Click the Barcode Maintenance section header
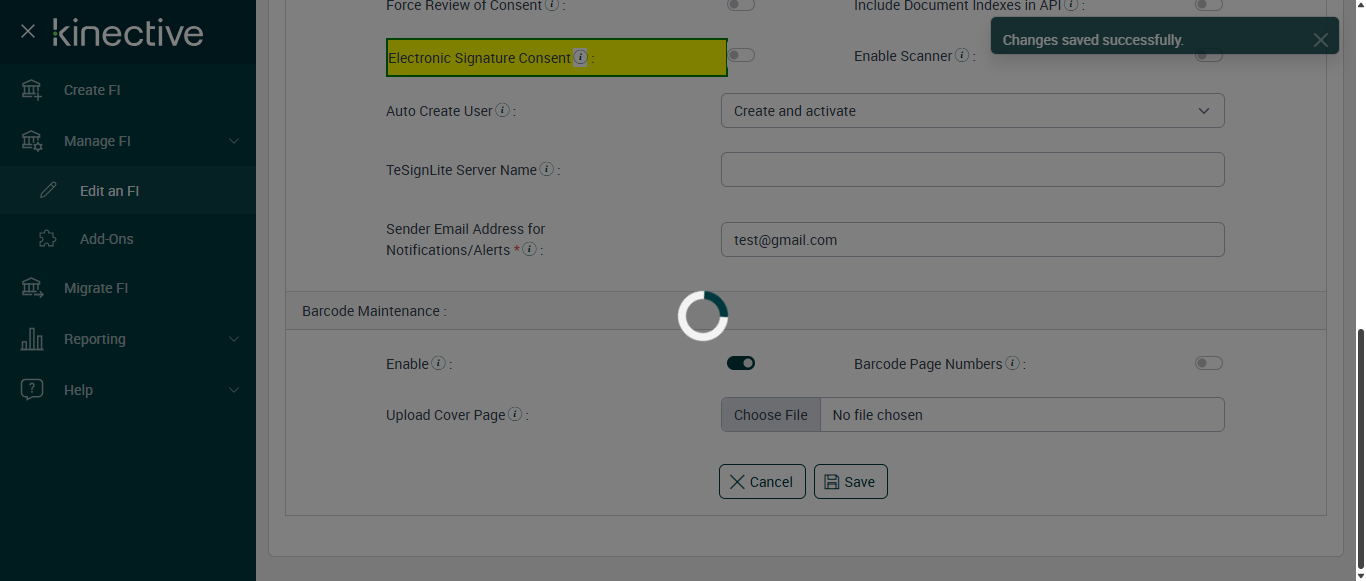Viewport: 1366px width, 581px height. [806, 311]
